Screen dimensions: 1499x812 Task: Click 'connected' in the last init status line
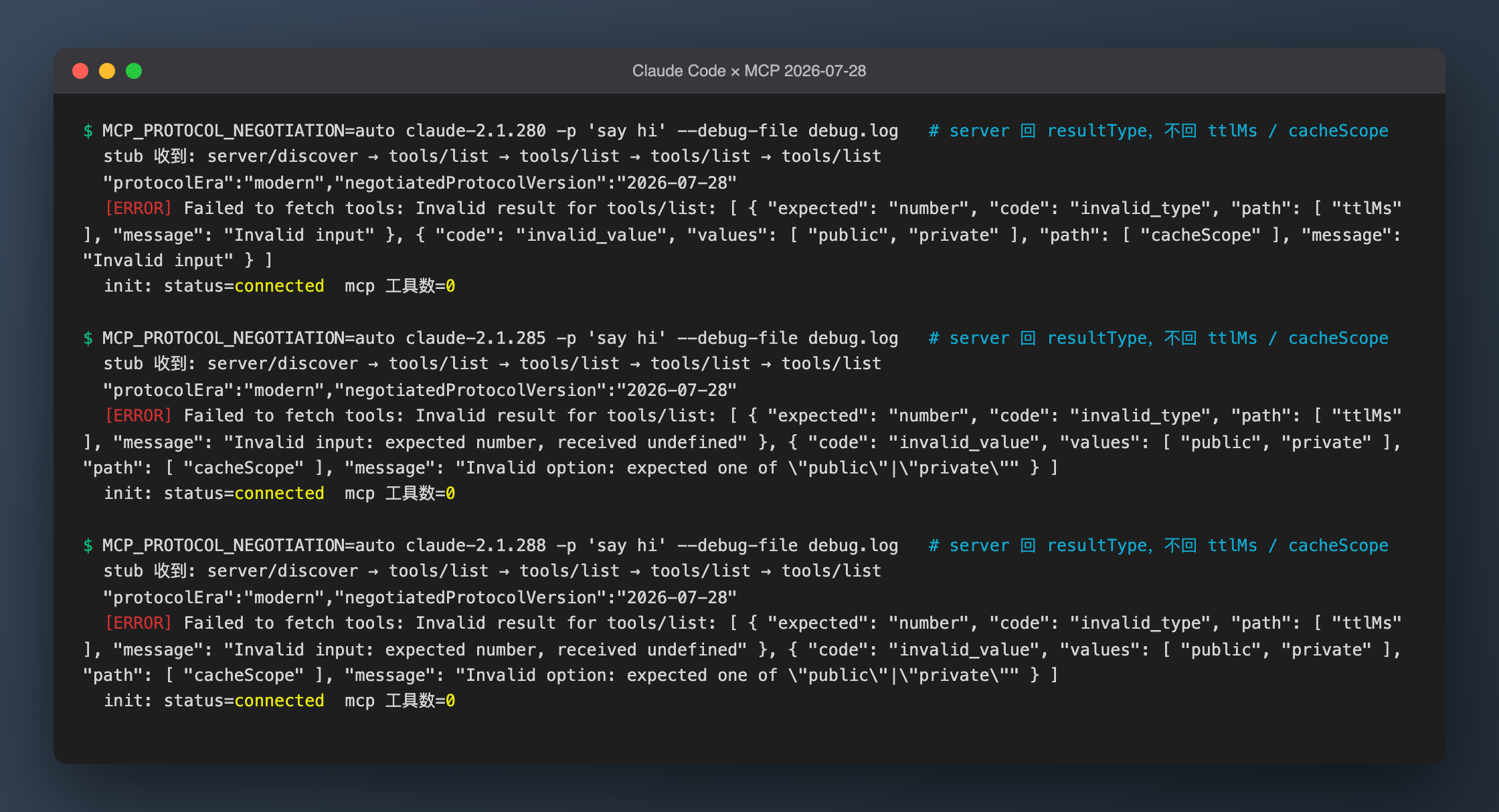[x=279, y=700]
